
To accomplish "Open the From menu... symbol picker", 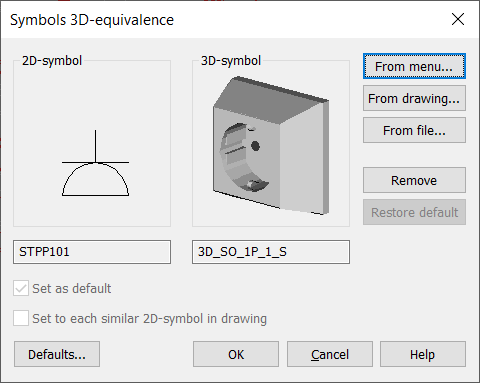I will point(414,66).
